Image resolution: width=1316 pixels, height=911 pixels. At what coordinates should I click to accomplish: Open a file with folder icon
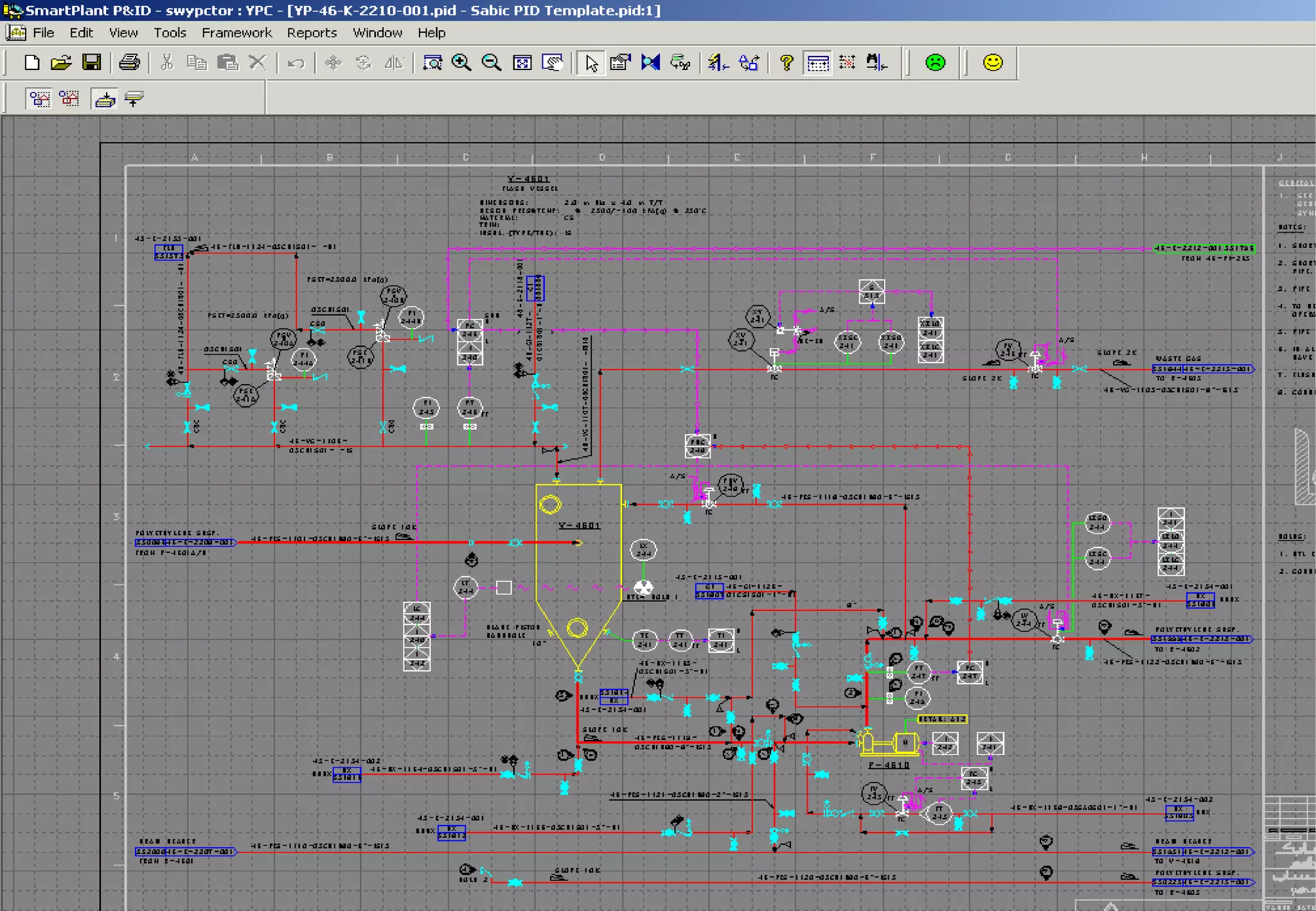pyautogui.click(x=61, y=62)
